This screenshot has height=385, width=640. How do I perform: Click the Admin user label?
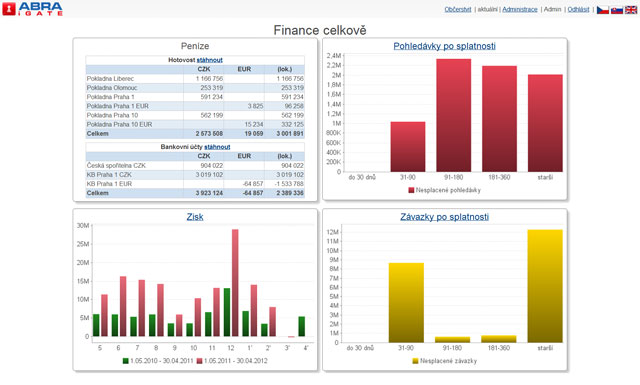tap(553, 9)
